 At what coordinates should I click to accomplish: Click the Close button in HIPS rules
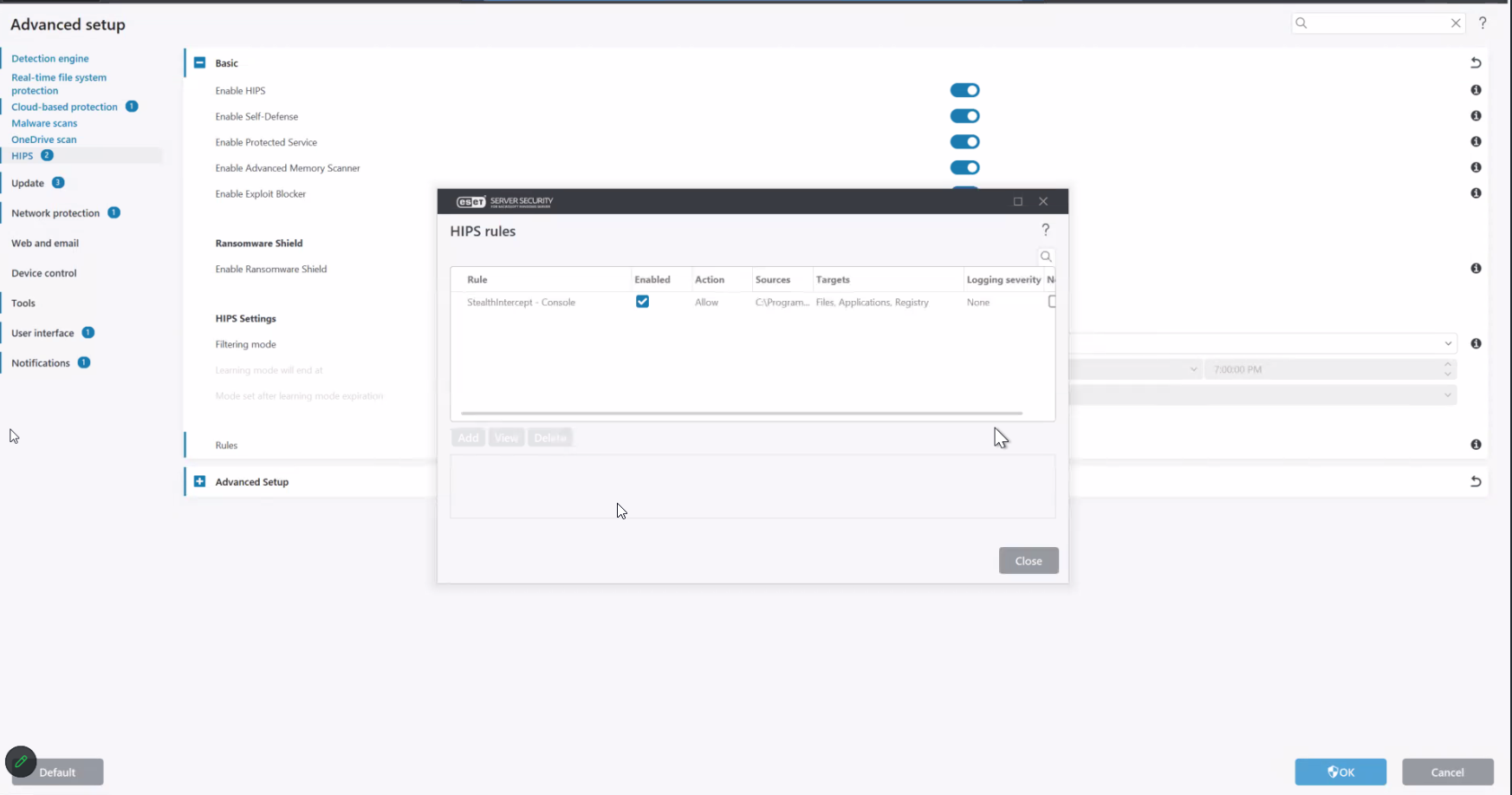[1028, 561]
